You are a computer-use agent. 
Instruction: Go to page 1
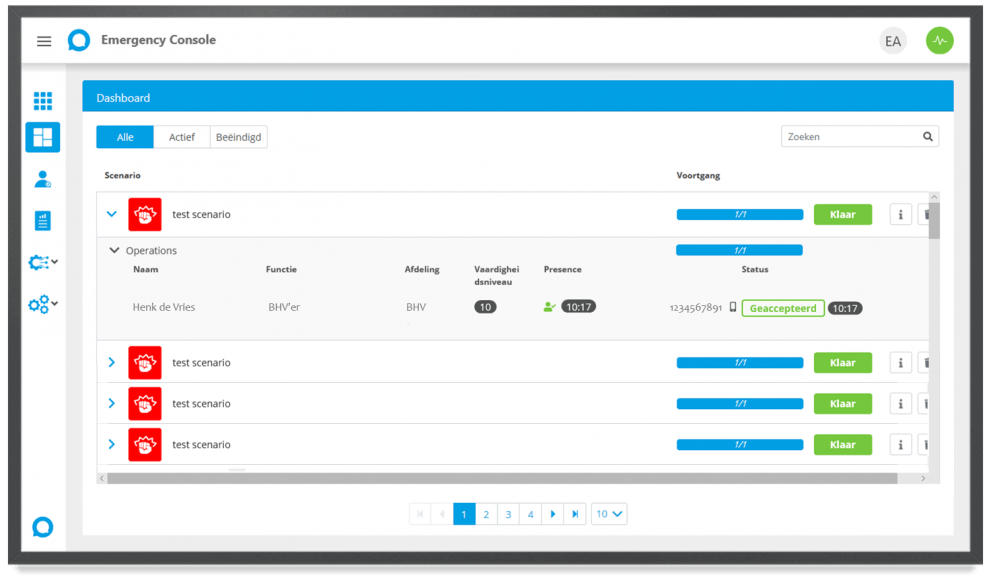coord(464,514)
